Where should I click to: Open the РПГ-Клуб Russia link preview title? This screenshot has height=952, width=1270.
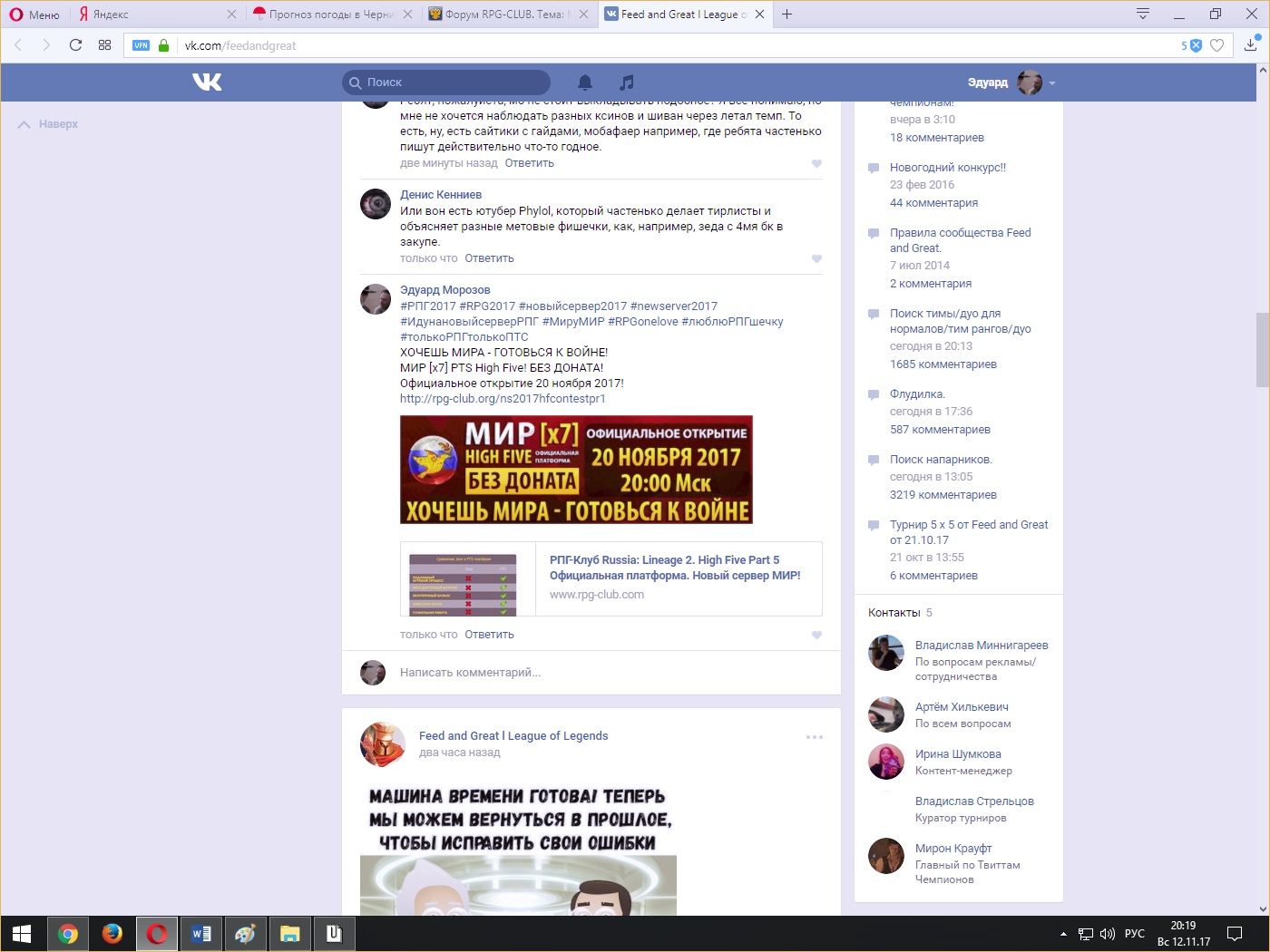(675, 568)
